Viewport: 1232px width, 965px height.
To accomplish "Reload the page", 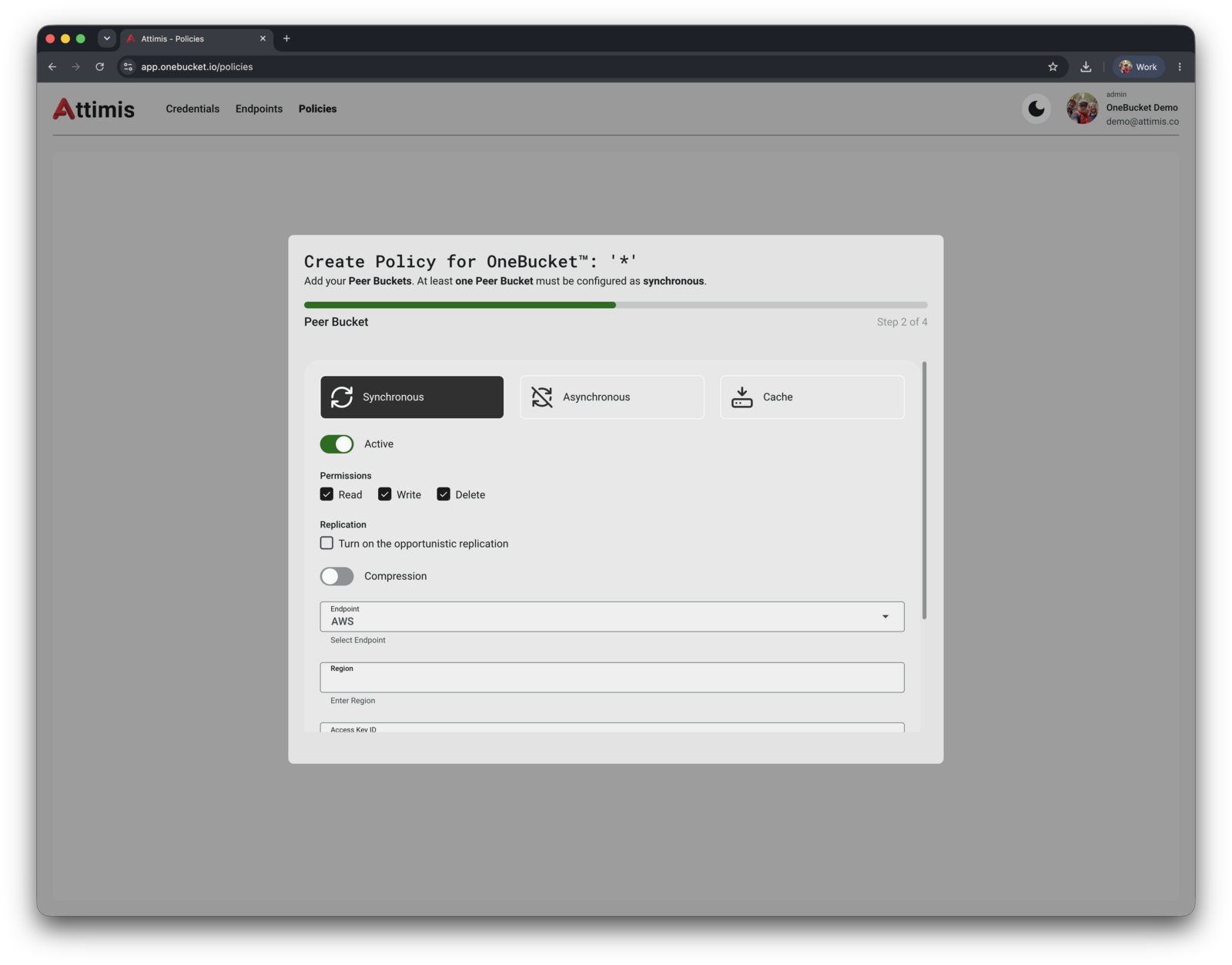I will click(x=99, y=67).
